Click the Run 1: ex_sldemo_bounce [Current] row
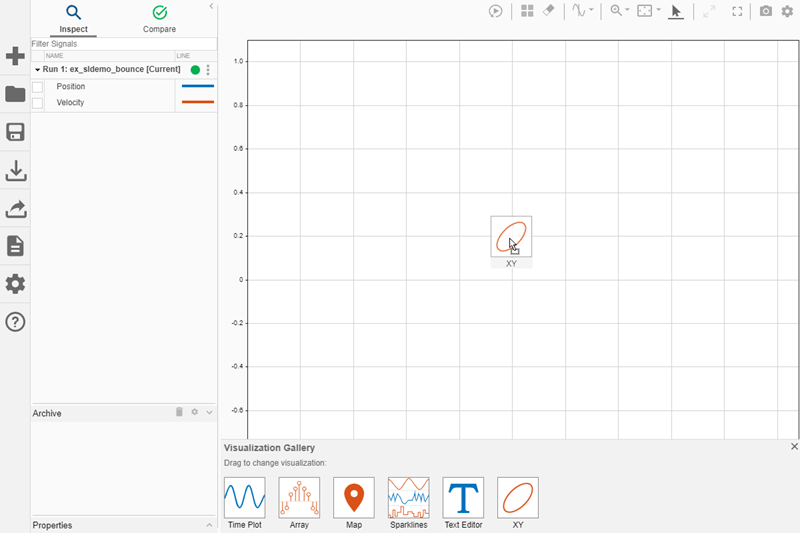This screenshot has width=800, height=533. point(124,69)
